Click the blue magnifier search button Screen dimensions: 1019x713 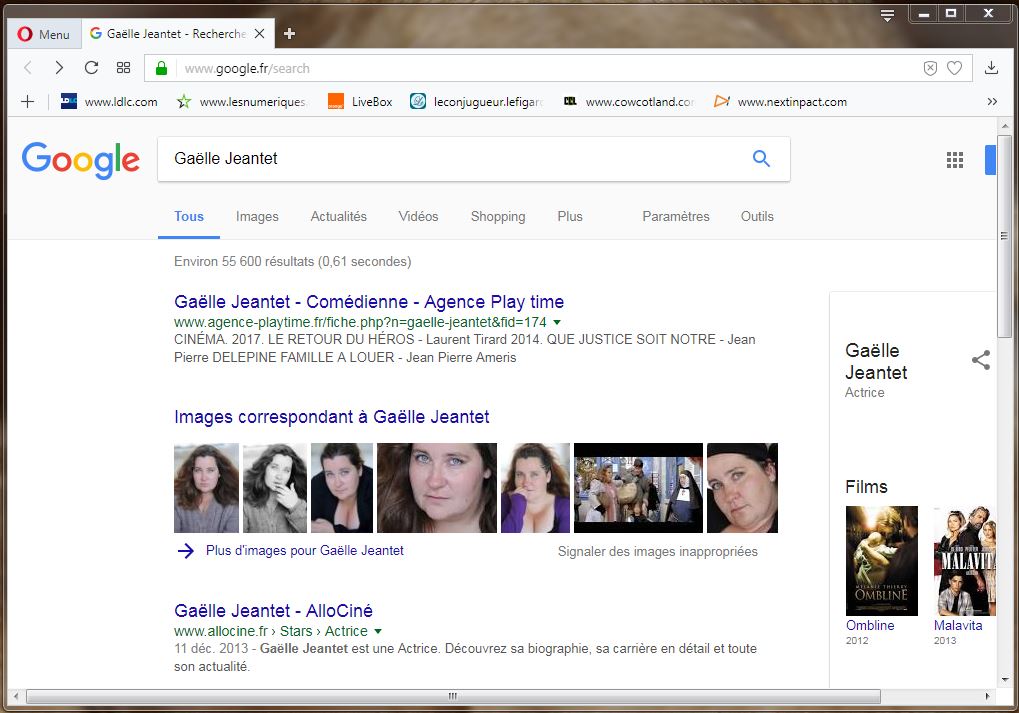click(761, 158)
